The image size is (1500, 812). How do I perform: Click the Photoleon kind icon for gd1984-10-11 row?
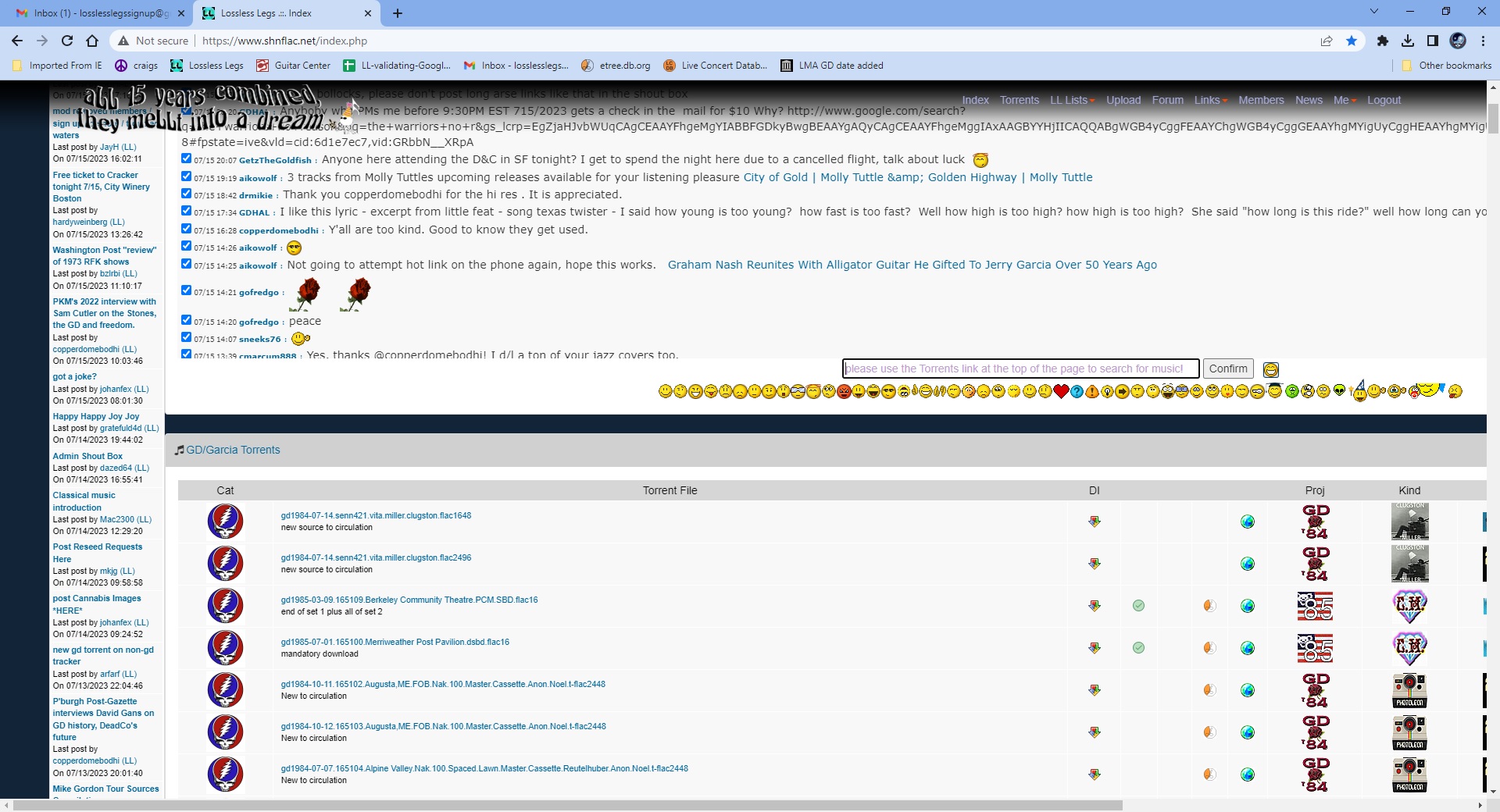tap(1410, 690)
